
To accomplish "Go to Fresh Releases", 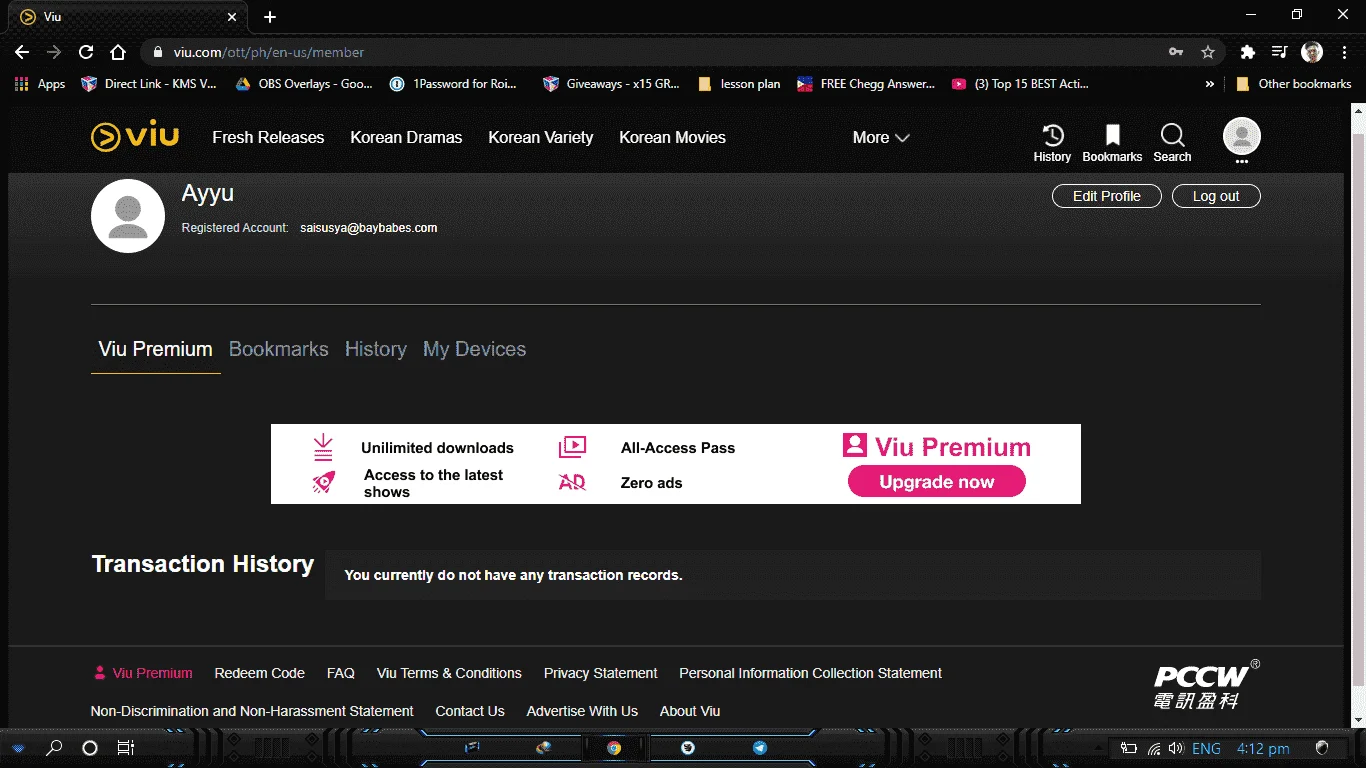I will click(x=268, y=138).
